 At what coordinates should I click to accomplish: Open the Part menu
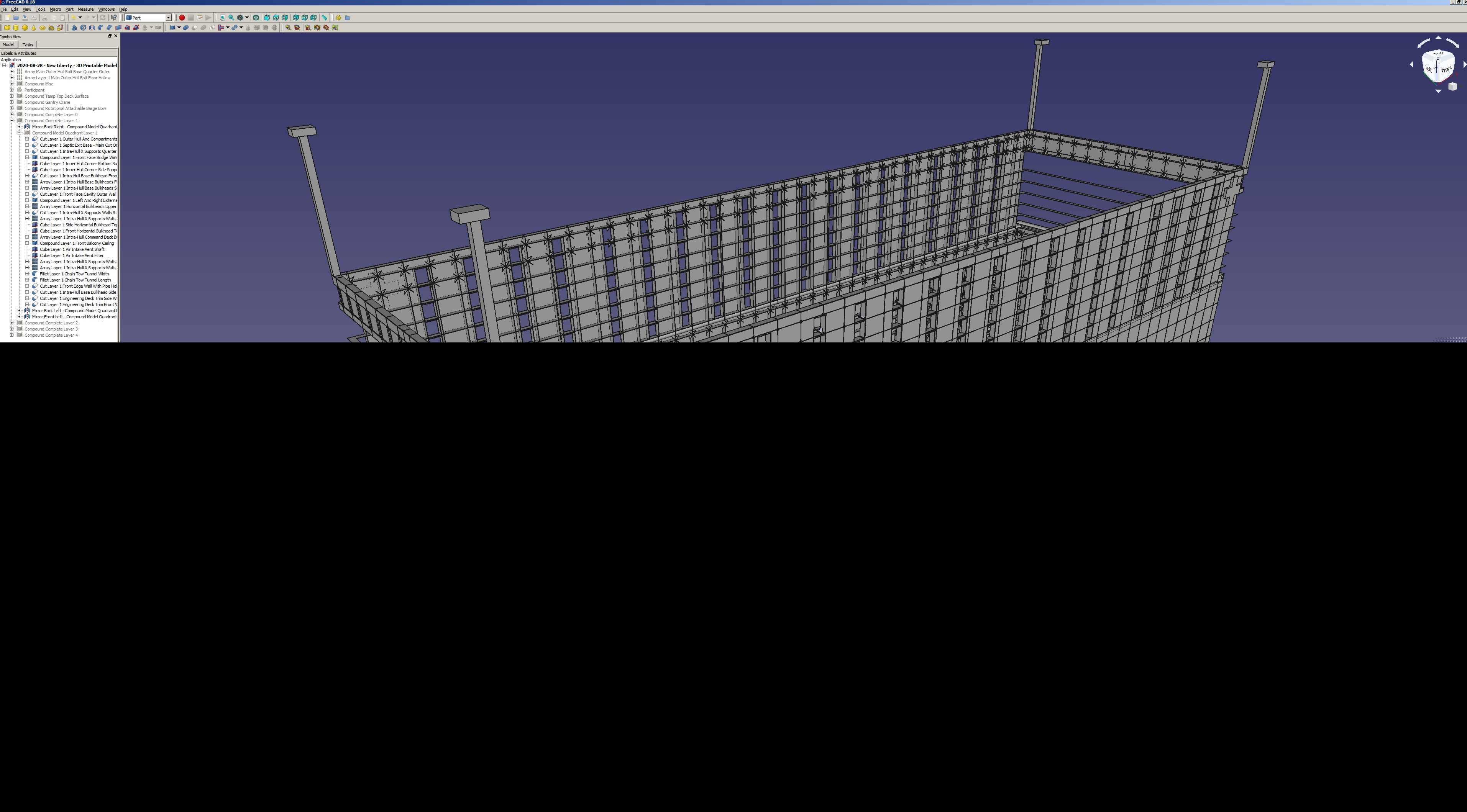(x=69, y=9)
